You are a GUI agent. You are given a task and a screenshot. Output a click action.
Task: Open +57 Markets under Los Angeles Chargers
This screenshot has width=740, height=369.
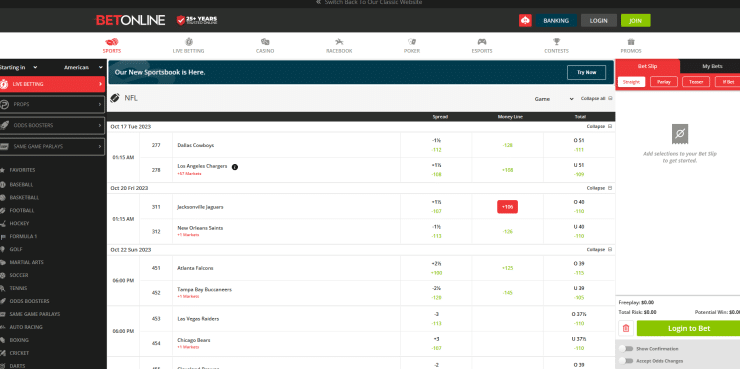189,174
